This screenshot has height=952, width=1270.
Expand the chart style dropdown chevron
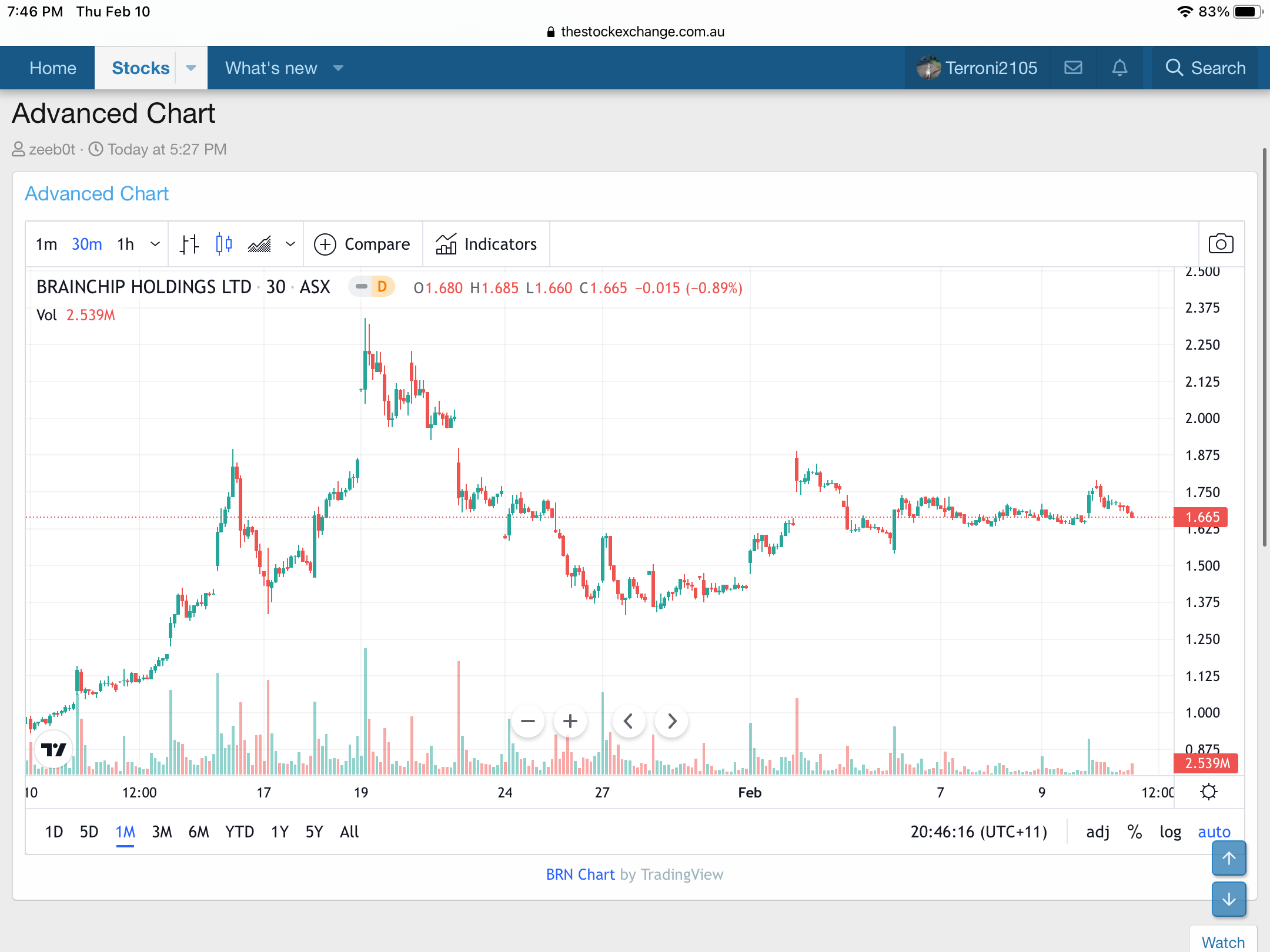(290, 244)
